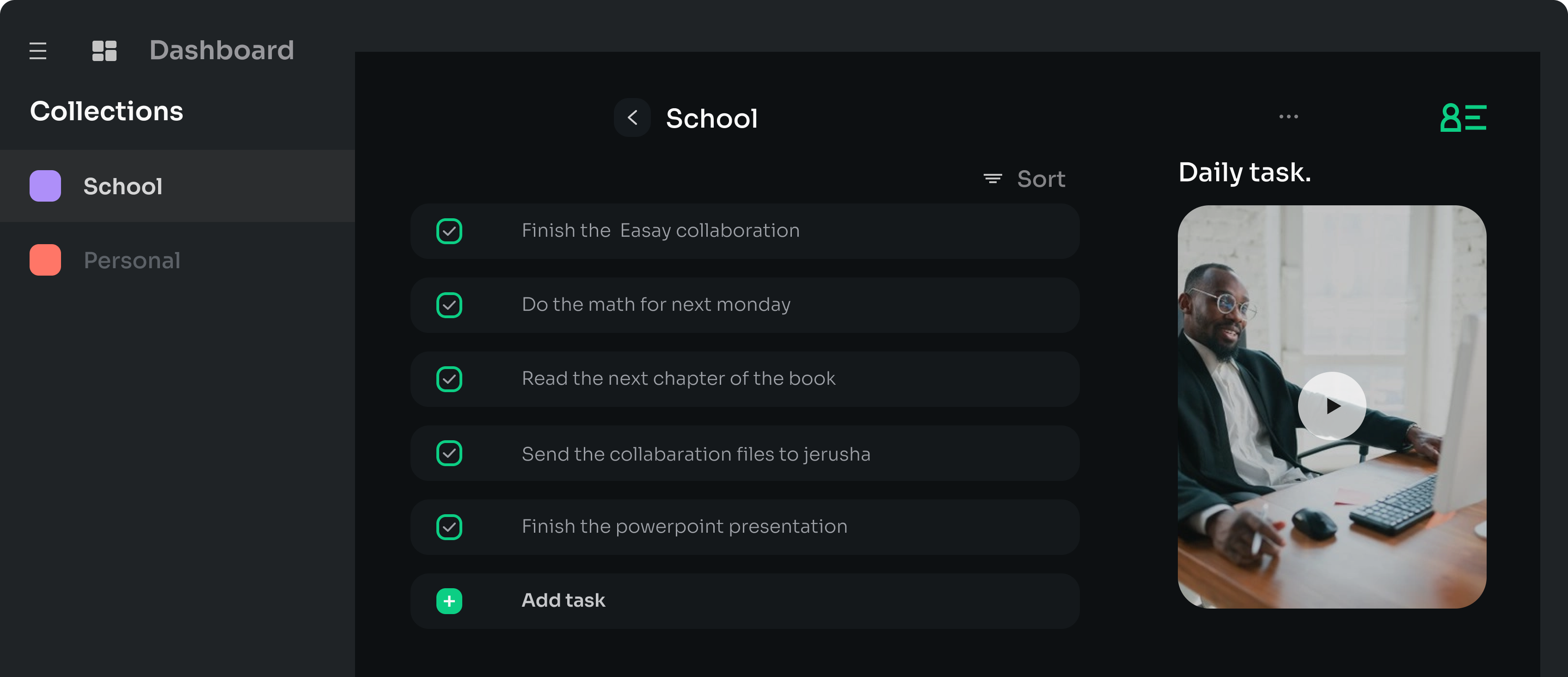Toggle checkbox for Do the math task

[x=449, y=305]
